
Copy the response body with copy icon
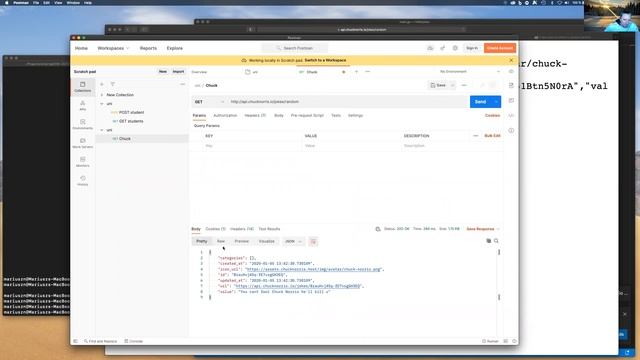[x=489, y=241]
